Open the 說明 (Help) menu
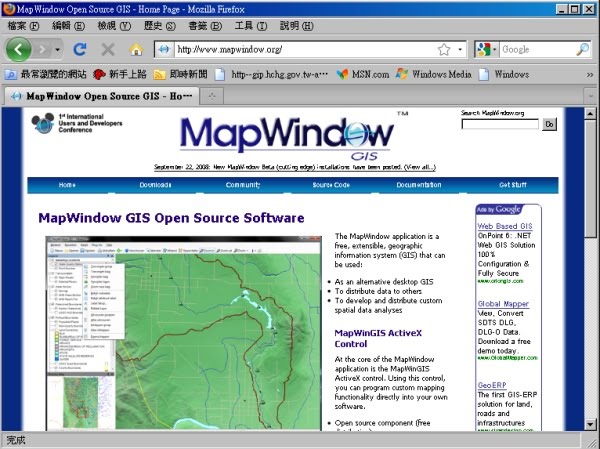600x449 pixels. click(x=297, y=26)
